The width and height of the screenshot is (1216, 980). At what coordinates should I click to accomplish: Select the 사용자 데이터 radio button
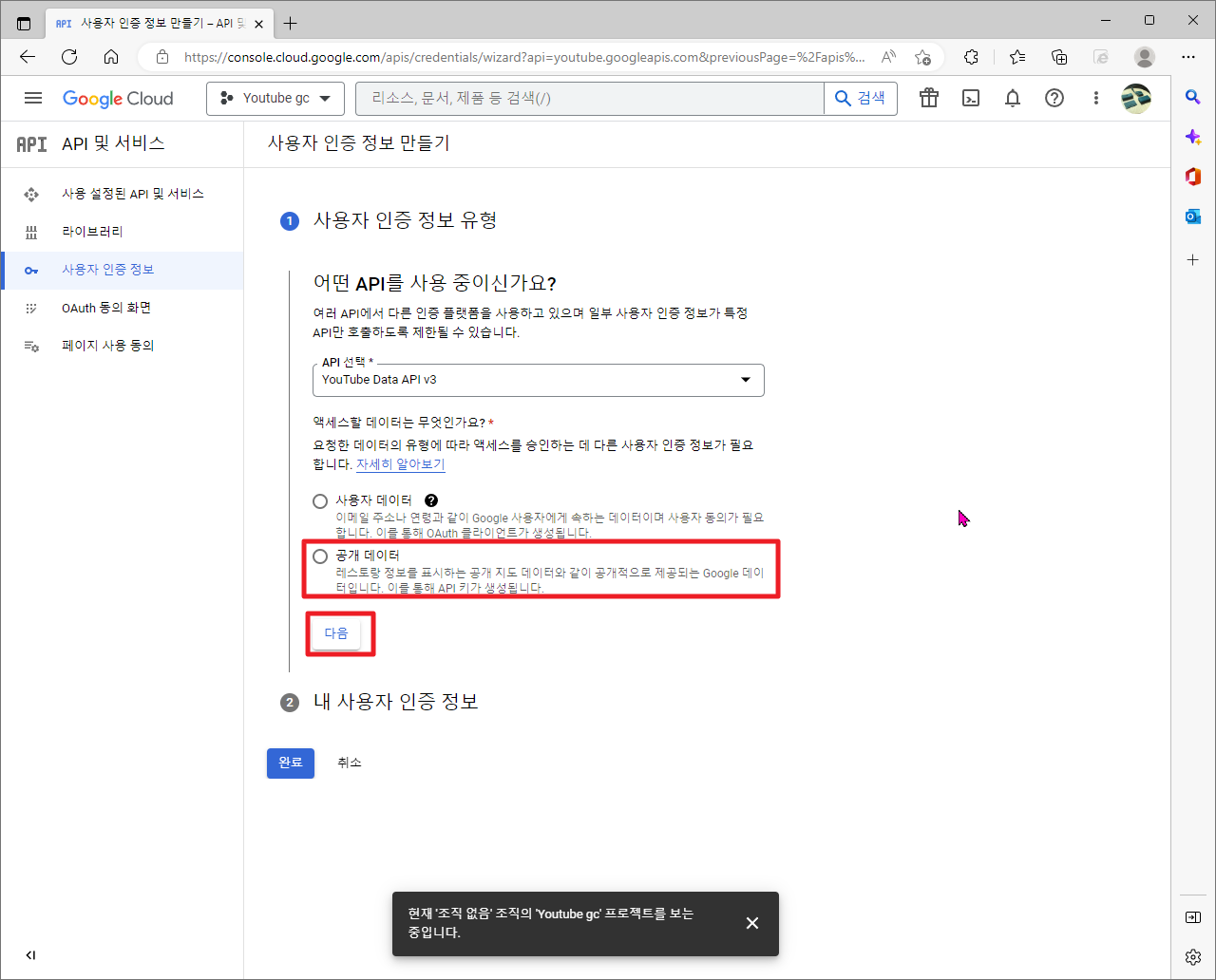point(320,500)
